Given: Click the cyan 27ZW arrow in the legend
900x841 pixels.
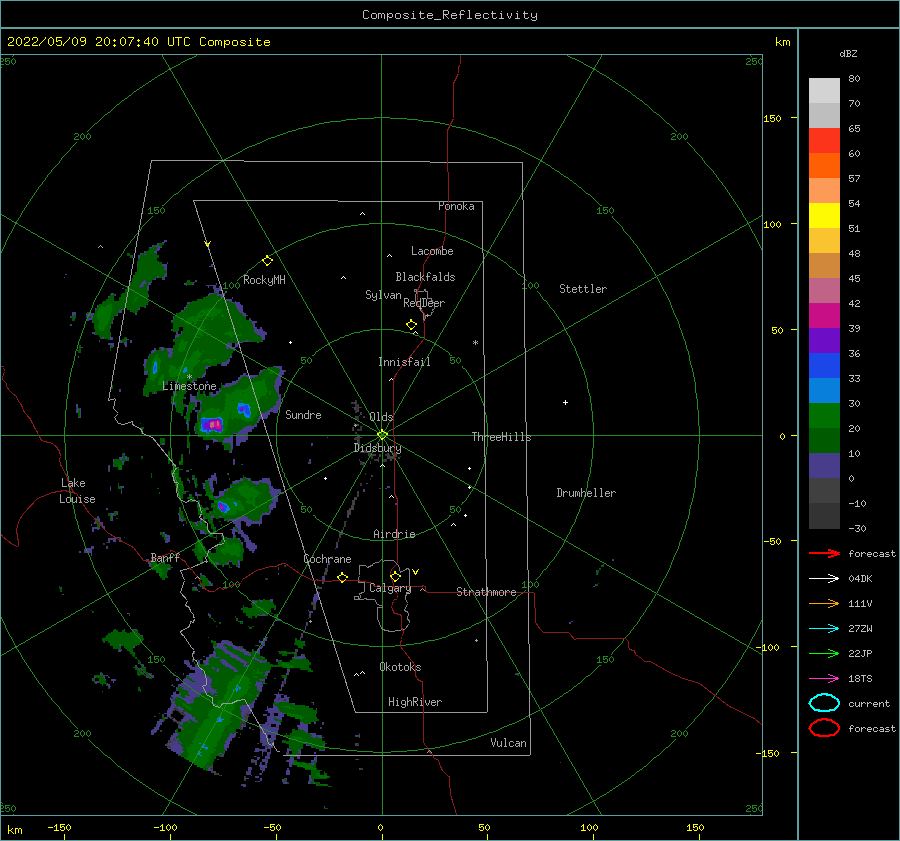Looking at the screenshot, I should (824, 628).
